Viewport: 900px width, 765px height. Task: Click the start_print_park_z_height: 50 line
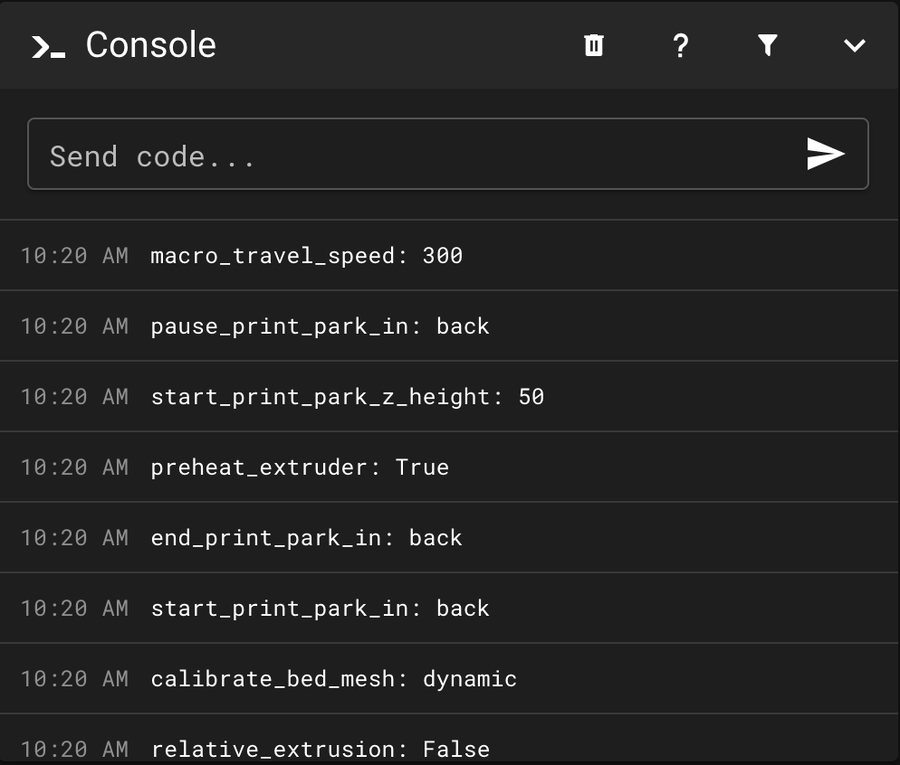point(347,397)
